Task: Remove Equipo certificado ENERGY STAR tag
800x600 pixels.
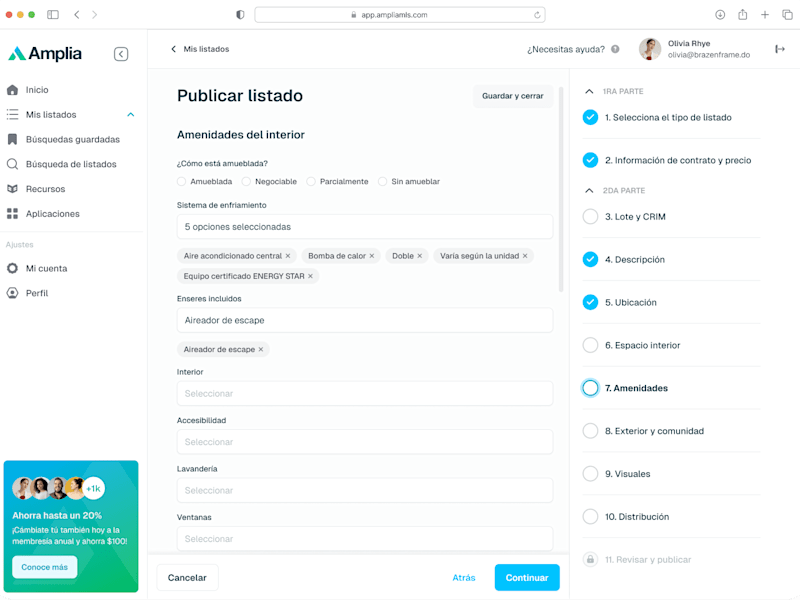Action: coord(310,276)
